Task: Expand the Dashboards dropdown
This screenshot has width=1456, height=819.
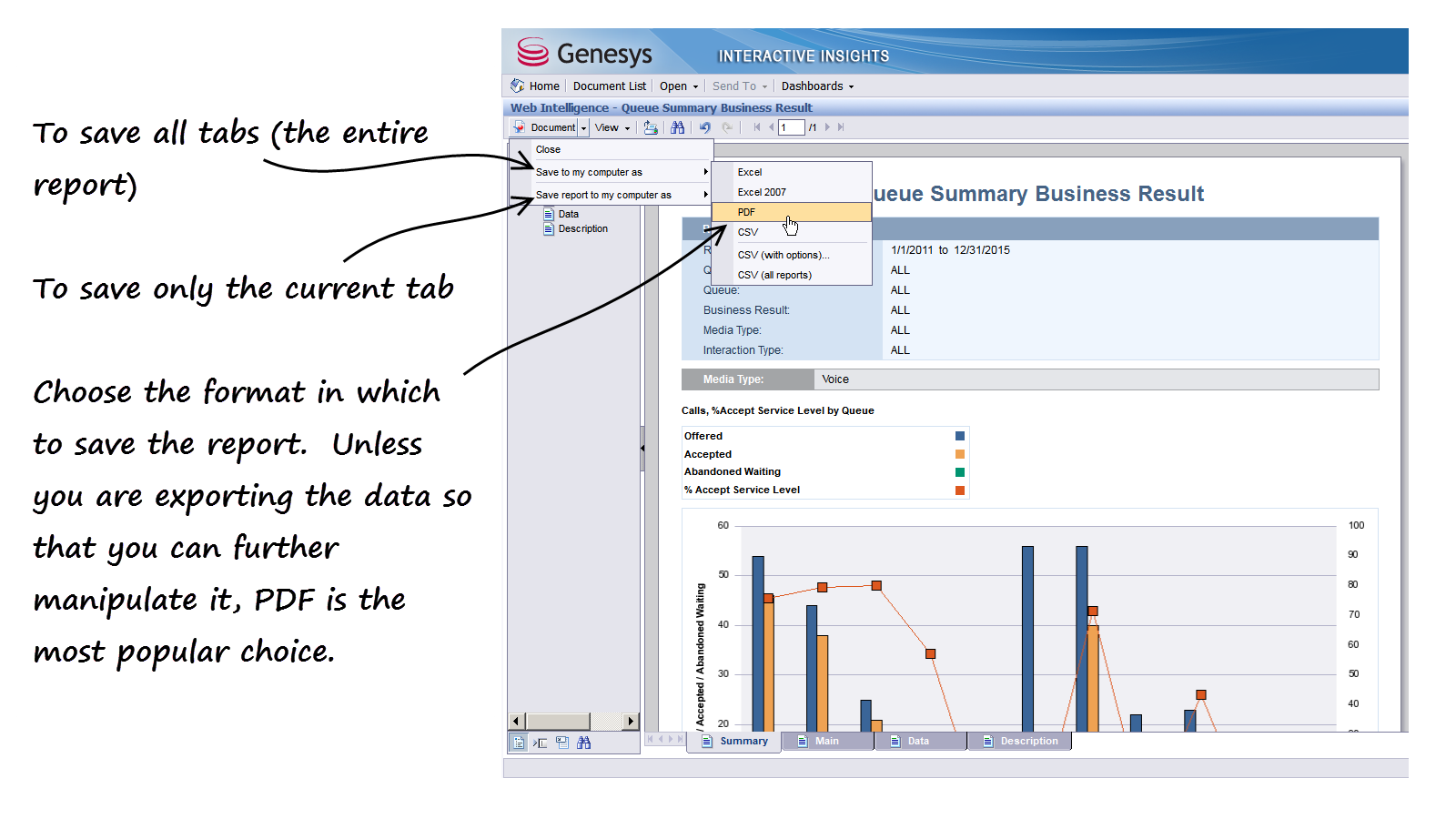Action: (x=817, y=86)
